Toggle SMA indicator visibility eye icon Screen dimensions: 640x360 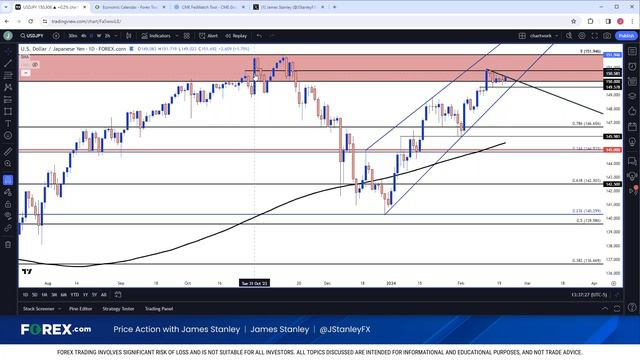pyautogui.click(x=35, y=64)
